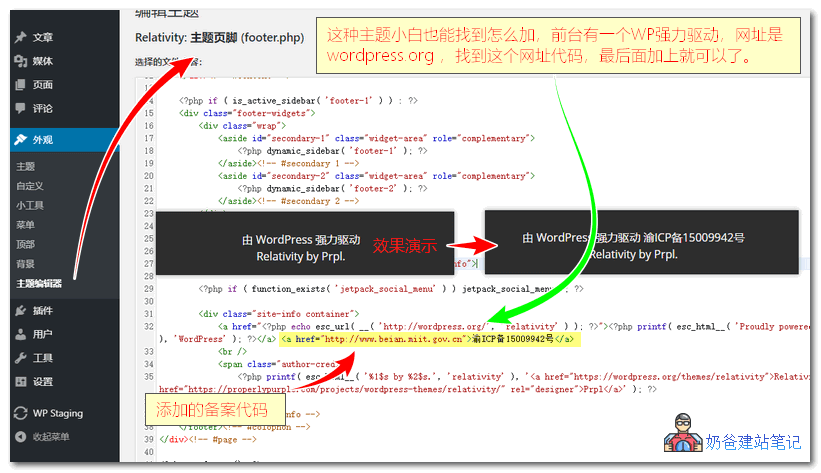Click the paintbrush icon beside 外观

point(20,140)
